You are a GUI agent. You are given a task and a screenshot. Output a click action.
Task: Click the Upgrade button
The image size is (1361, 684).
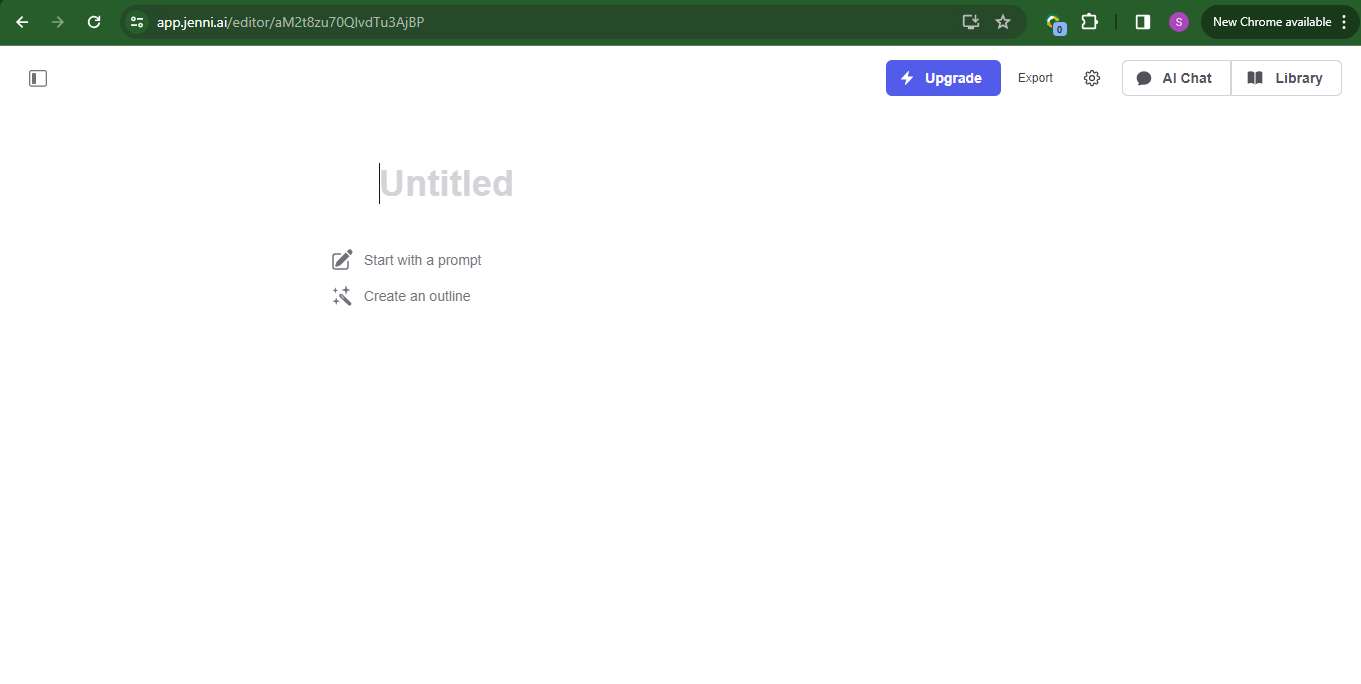tap(942, 78)
